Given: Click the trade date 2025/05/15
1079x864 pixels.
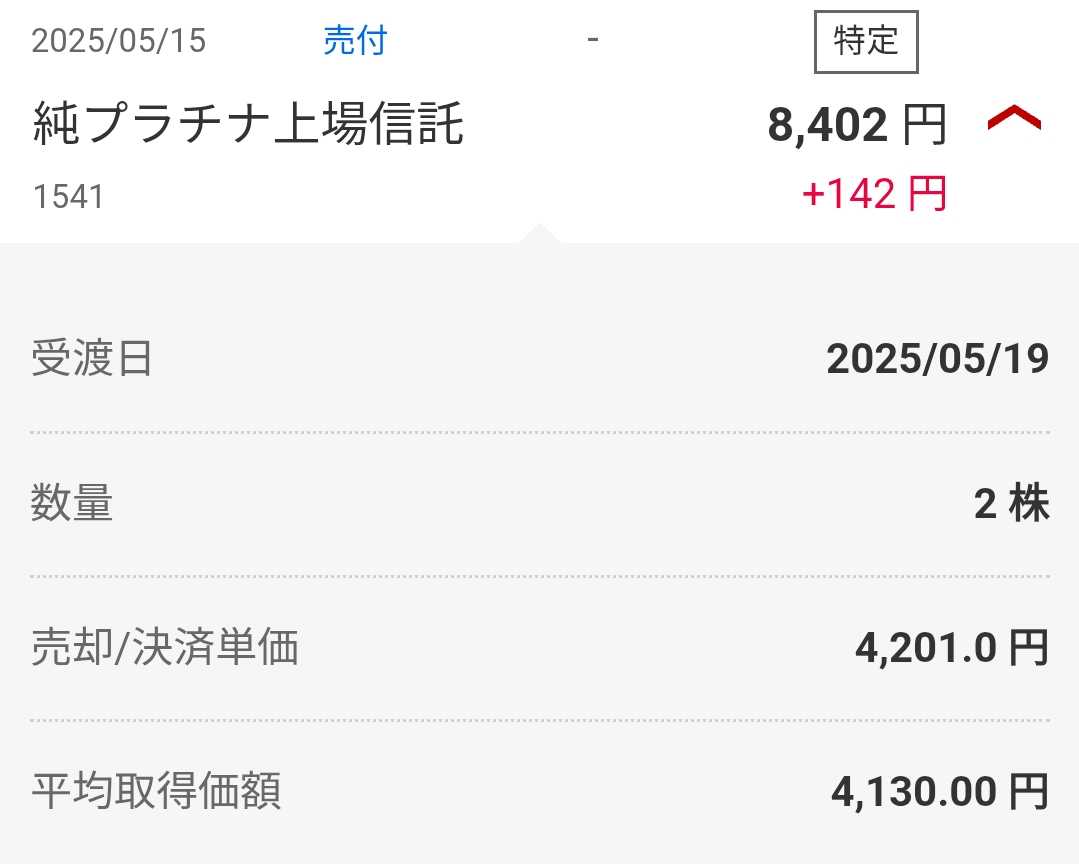Looking at the screenshot, I should pos(119,42).
